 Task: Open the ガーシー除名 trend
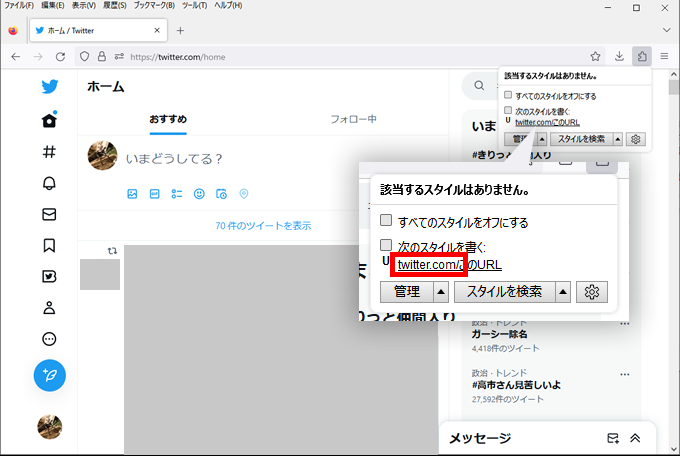pos(500,335)
